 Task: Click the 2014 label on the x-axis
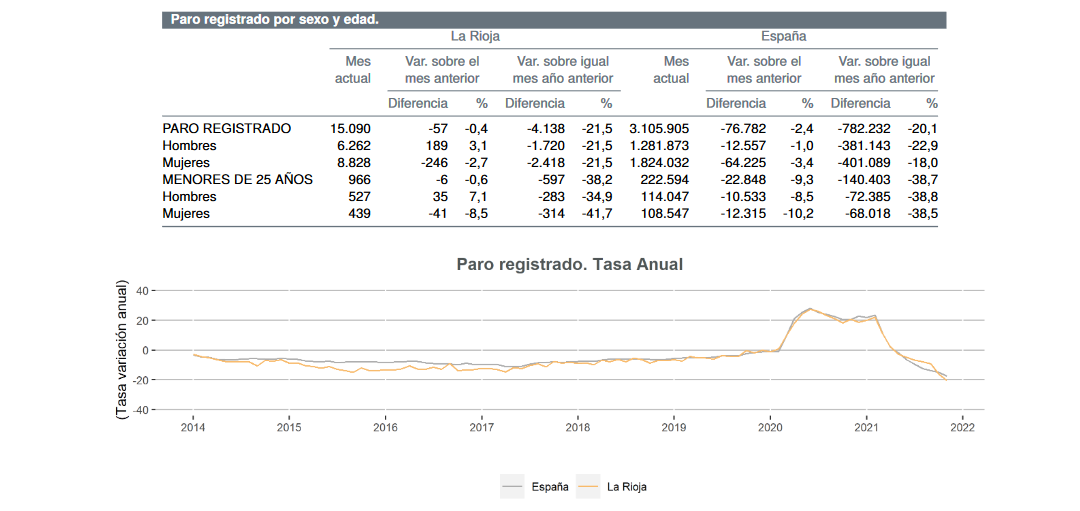coord(192,427)
